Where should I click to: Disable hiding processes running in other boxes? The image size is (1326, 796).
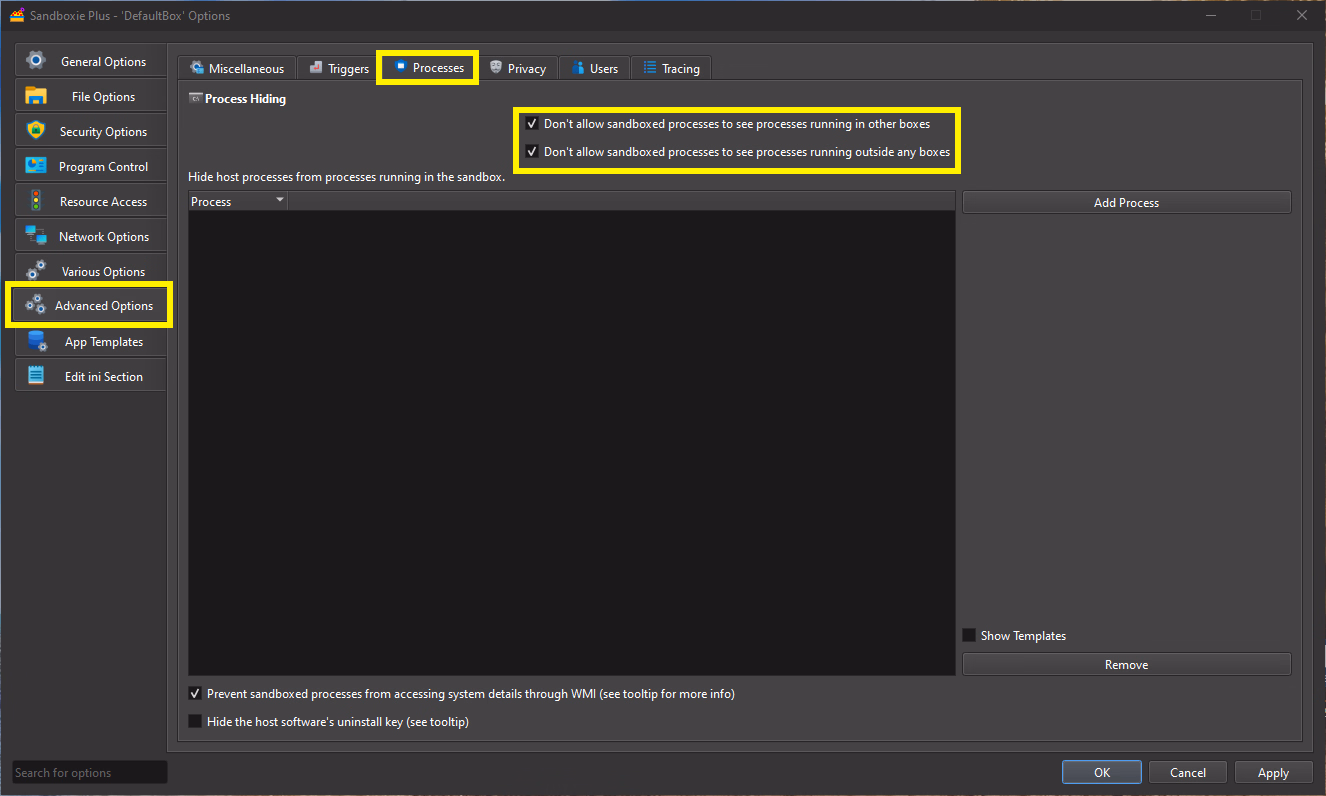pyautogui.click(x=532, y=124)
